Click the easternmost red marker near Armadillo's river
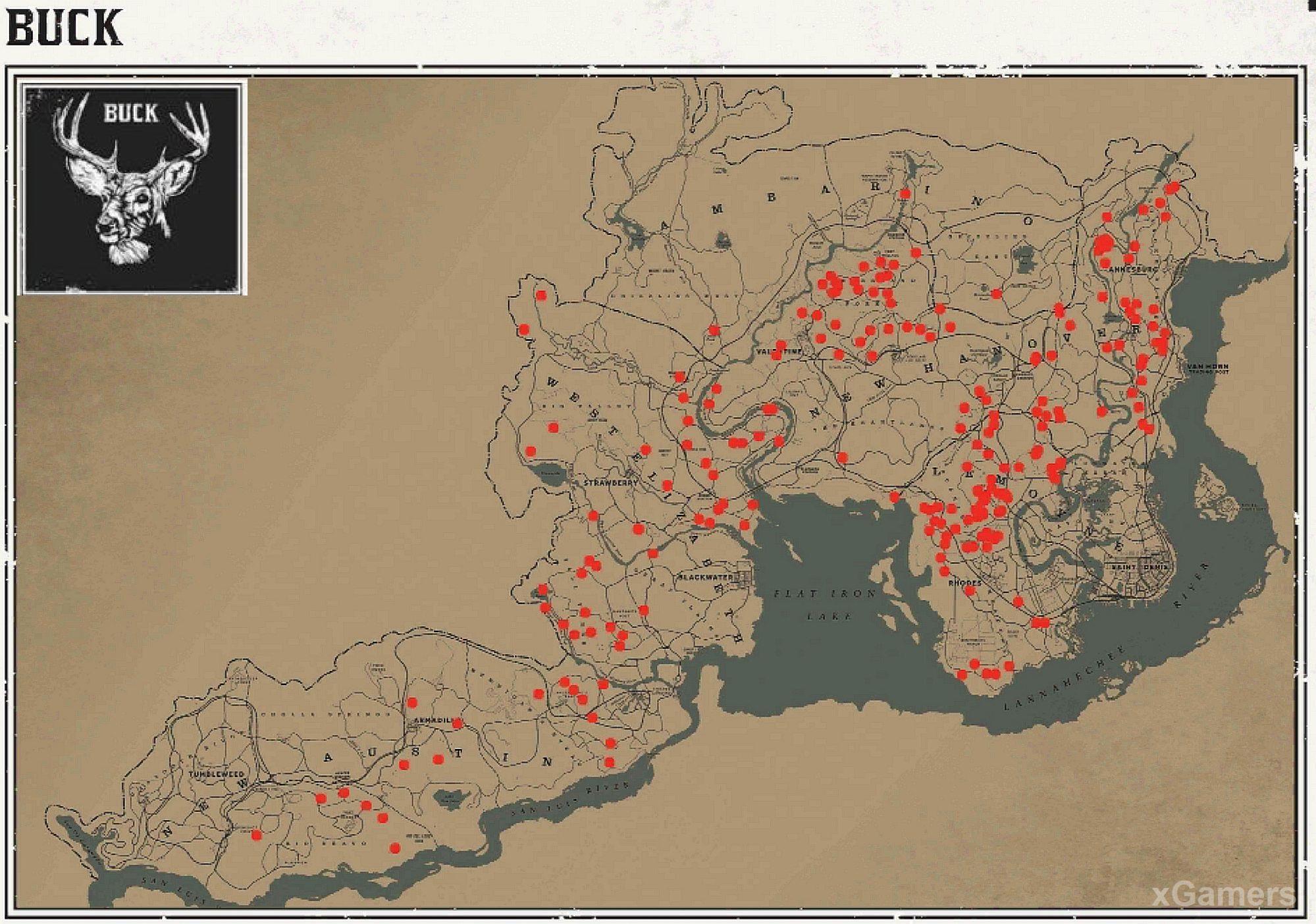 [x=610, y=762]
